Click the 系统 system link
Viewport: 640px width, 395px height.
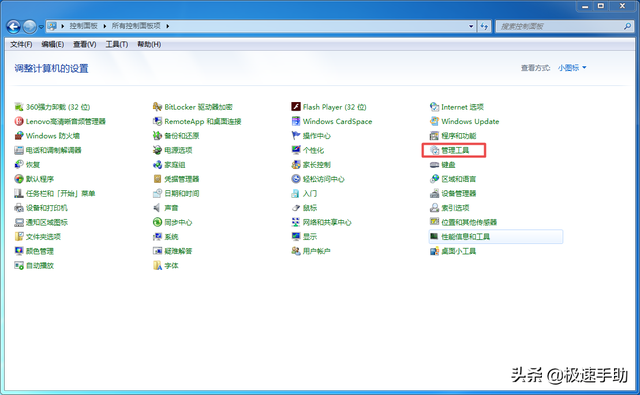pos(171,237)
